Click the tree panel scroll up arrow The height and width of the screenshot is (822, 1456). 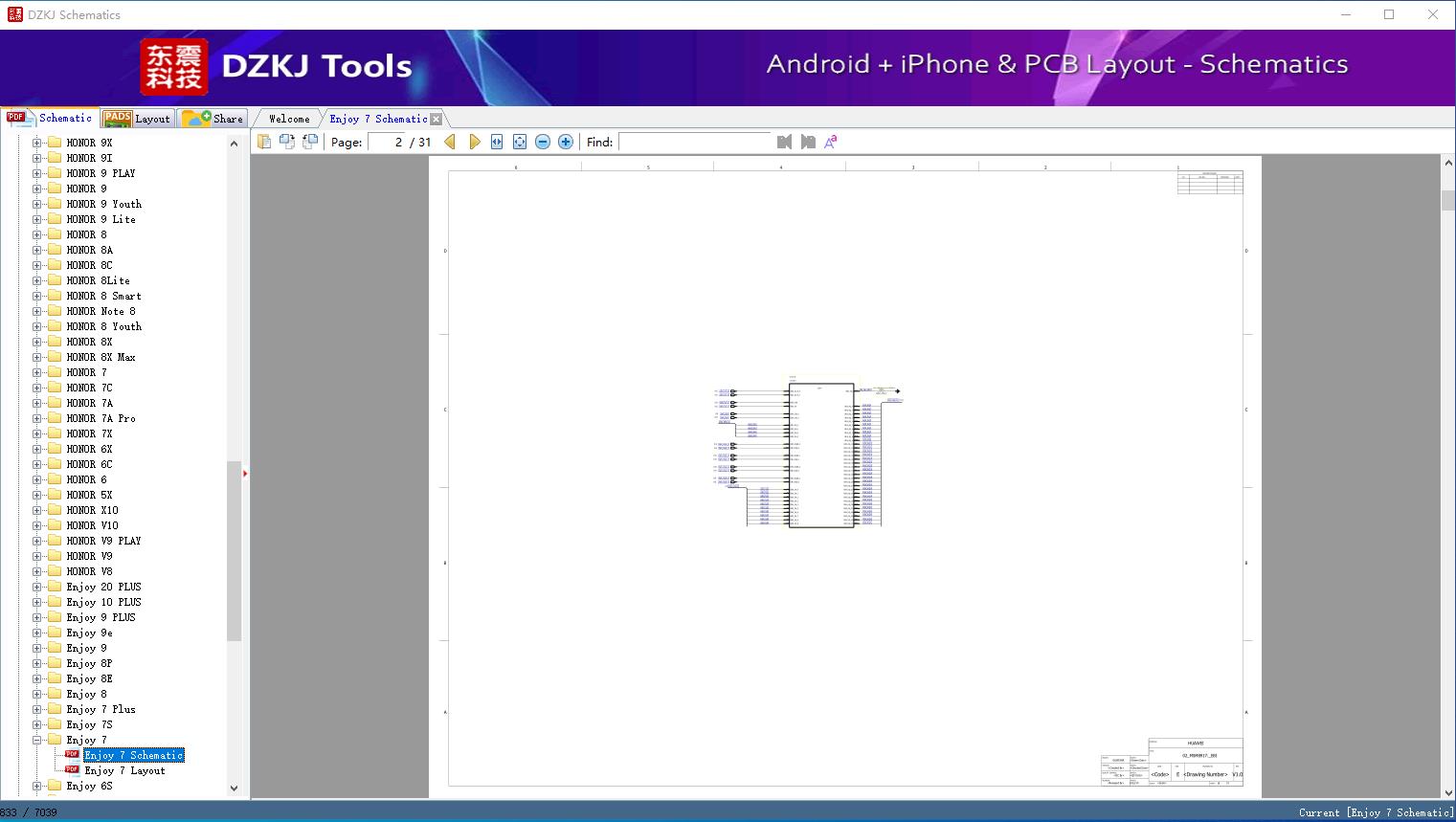pyautogui.click(x=234, y=144)
